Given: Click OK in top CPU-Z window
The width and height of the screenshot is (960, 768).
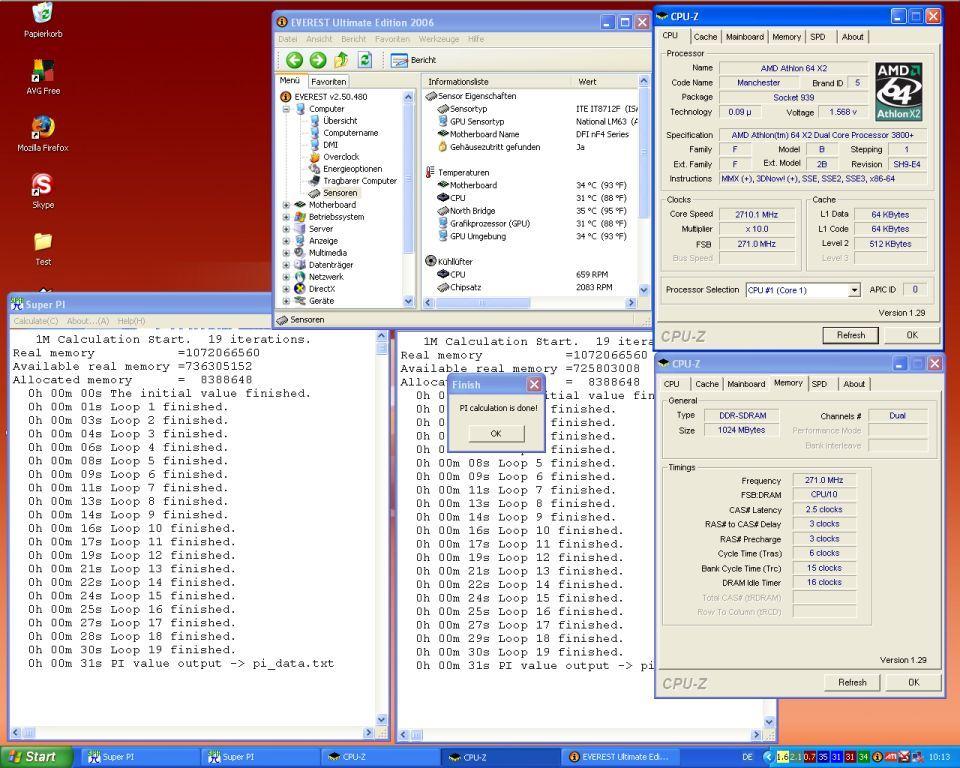Looking at the screenshot, I should point(912,336).
